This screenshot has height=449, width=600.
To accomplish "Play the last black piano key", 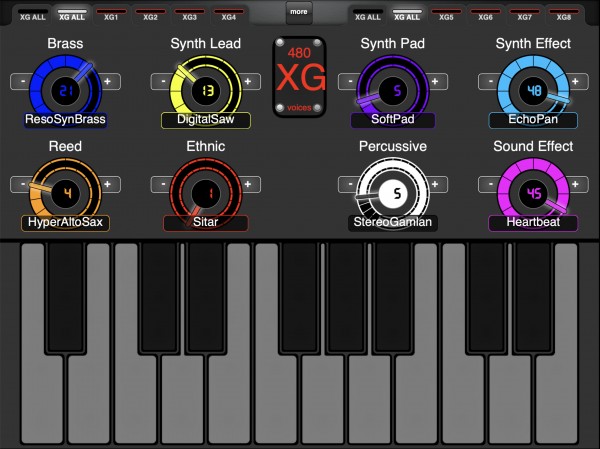I will tap(533, 297).
